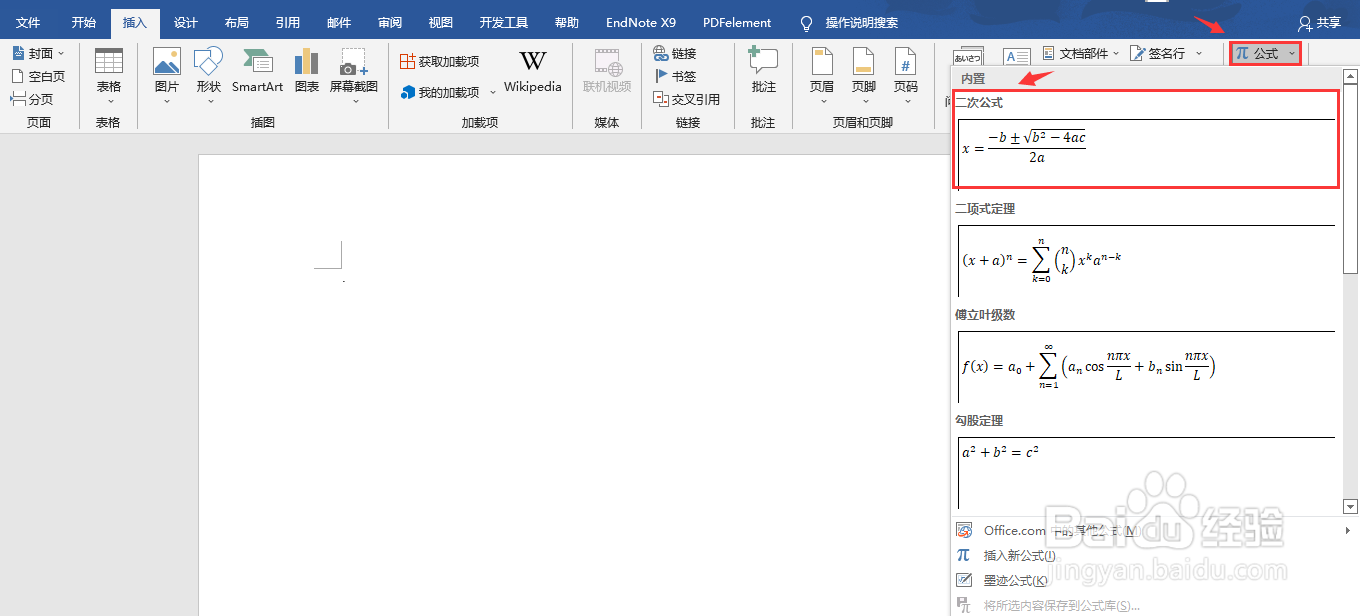Screen dimensions: 1360x616
Task: Expand the Pictures (图片) dropdown arrow
Action: point(167,100)
